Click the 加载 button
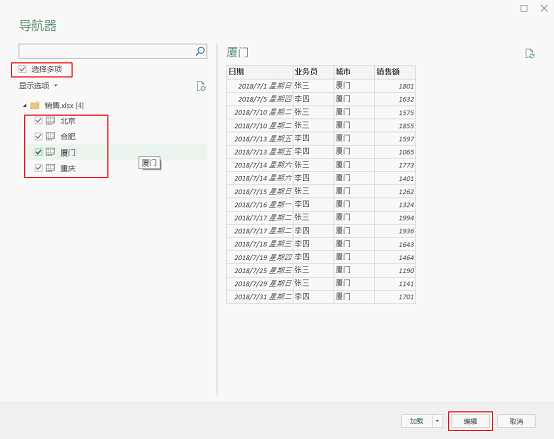This screenshot has height=439, width=554. [x=417, y=421]
